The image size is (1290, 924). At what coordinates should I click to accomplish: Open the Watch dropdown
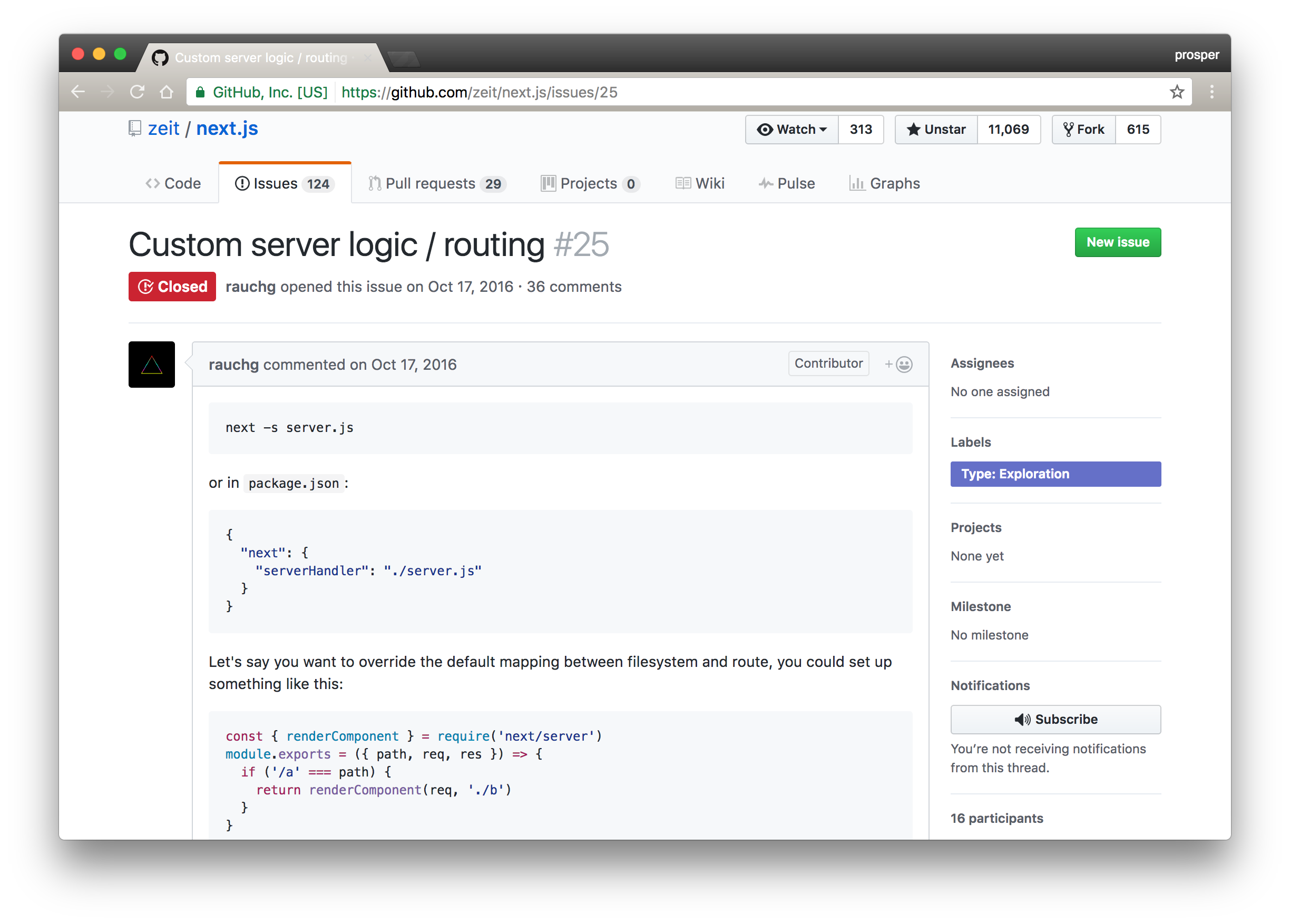(791, 130)
